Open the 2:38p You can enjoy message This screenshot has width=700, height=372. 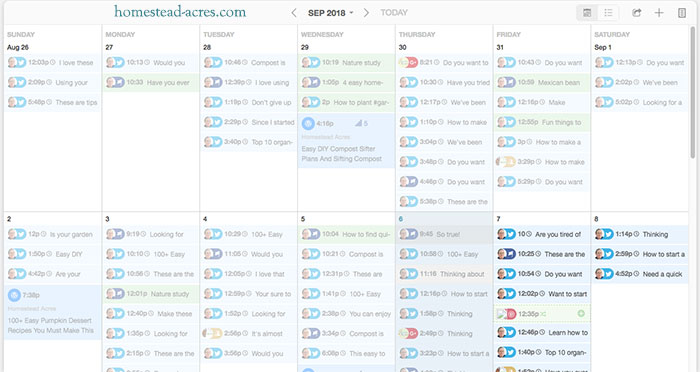[346, 313]
